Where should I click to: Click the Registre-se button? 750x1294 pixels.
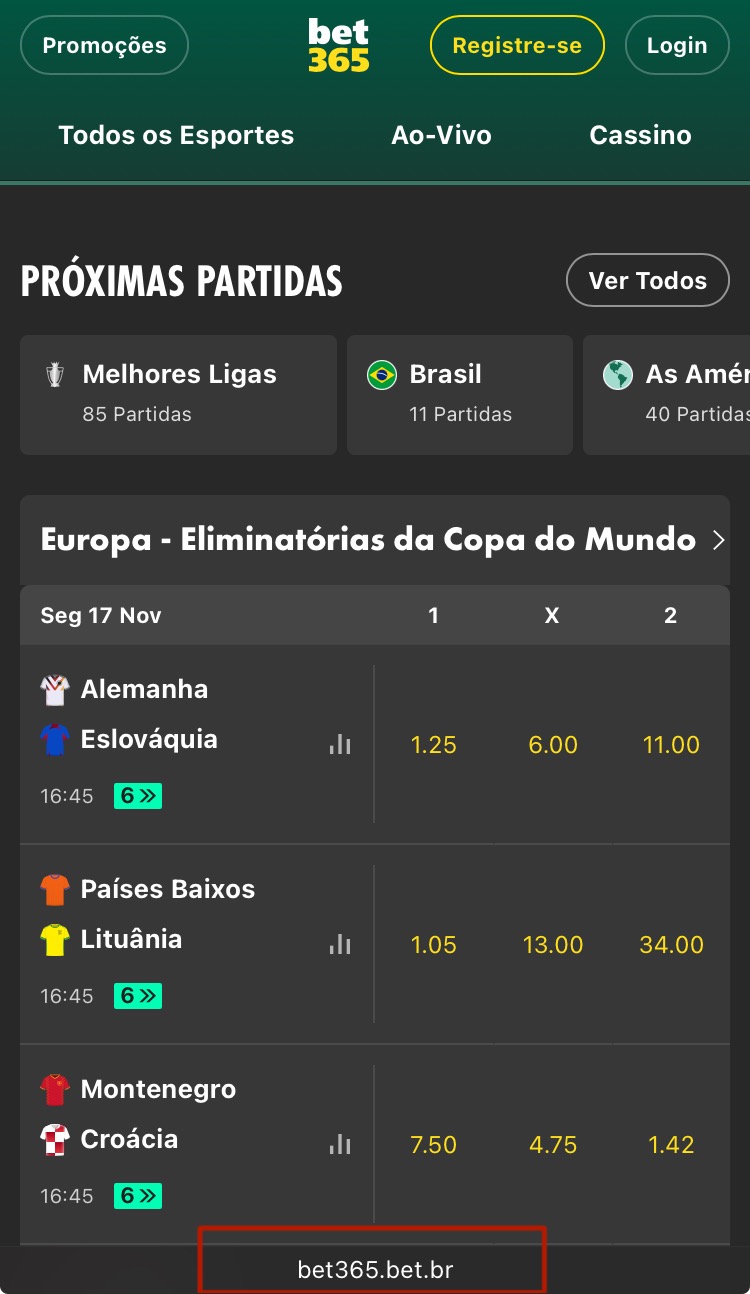tap(517, 46)
